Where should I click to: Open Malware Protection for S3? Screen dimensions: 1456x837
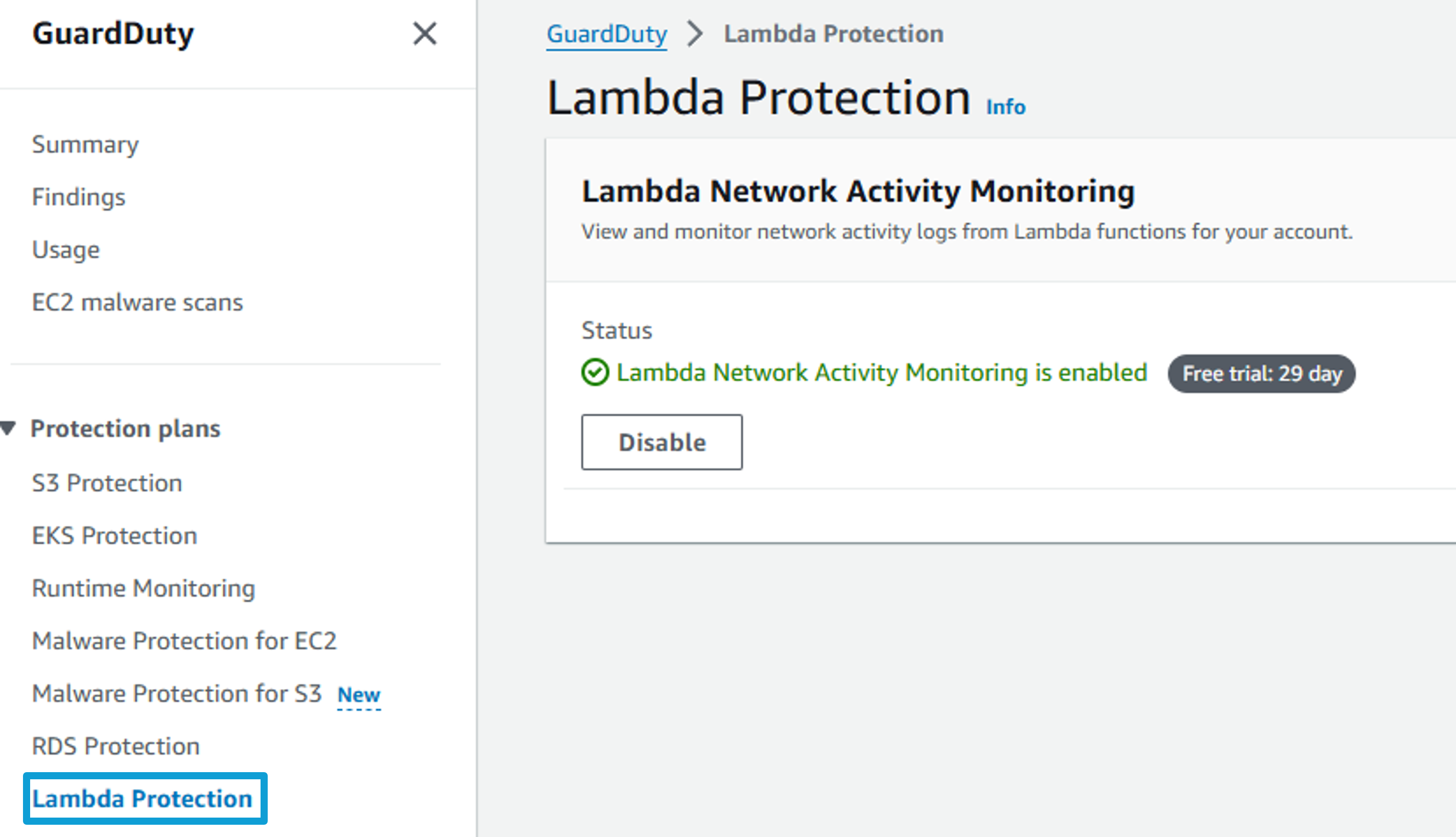(x=177, y=693)
